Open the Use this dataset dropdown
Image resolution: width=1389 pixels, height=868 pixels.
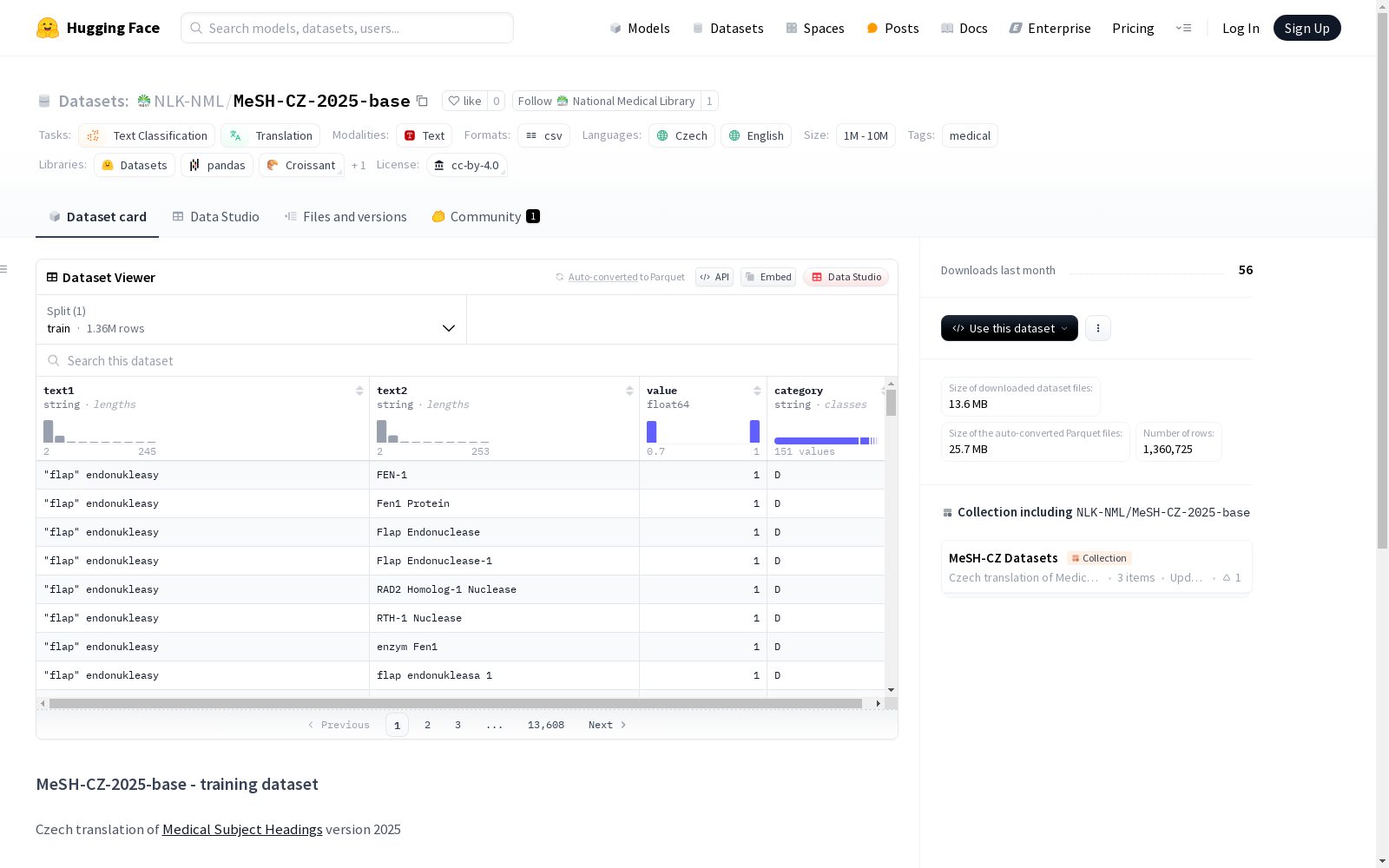click(1010, 328)
